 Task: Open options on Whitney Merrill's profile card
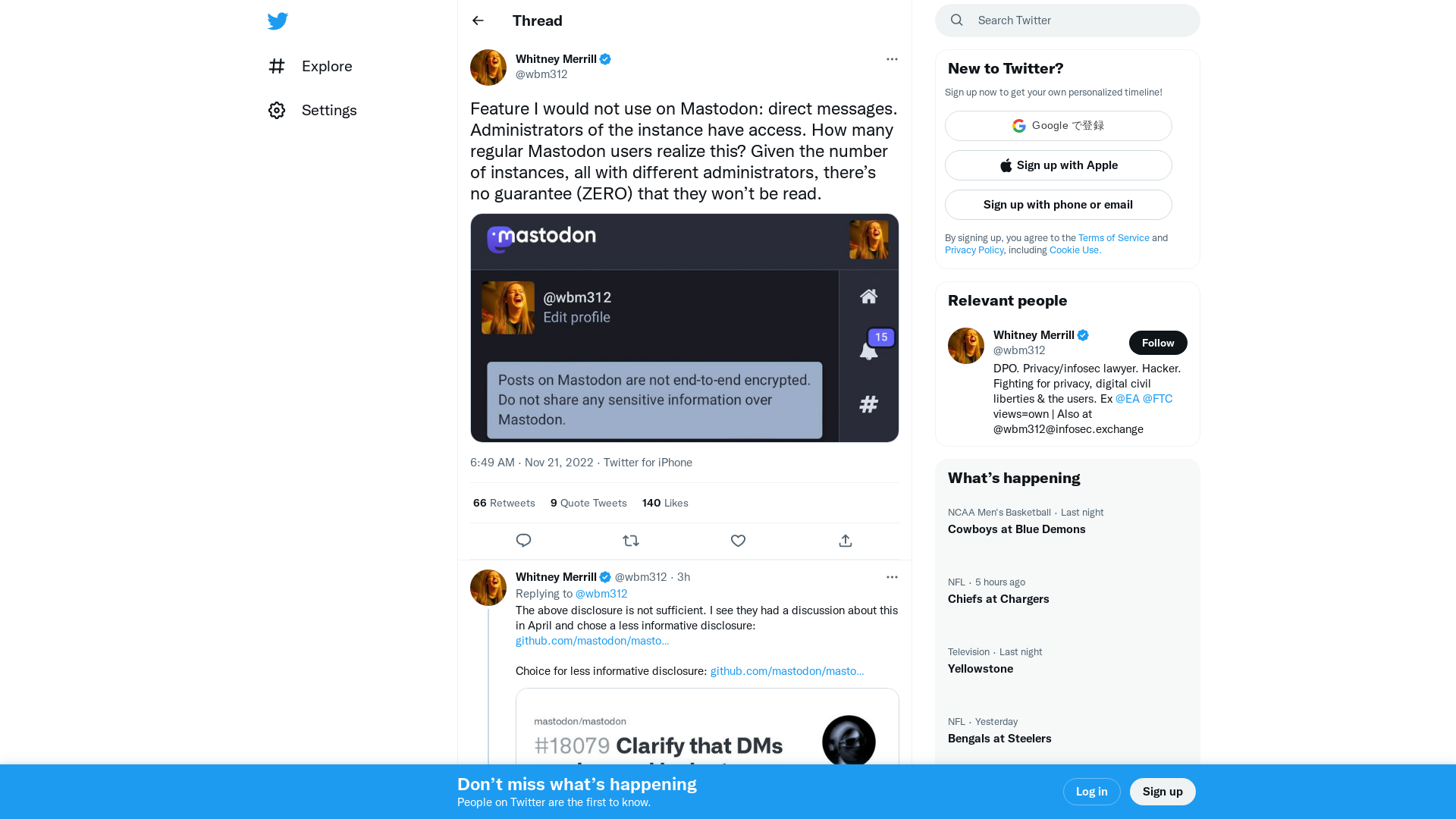coord(892,59)
